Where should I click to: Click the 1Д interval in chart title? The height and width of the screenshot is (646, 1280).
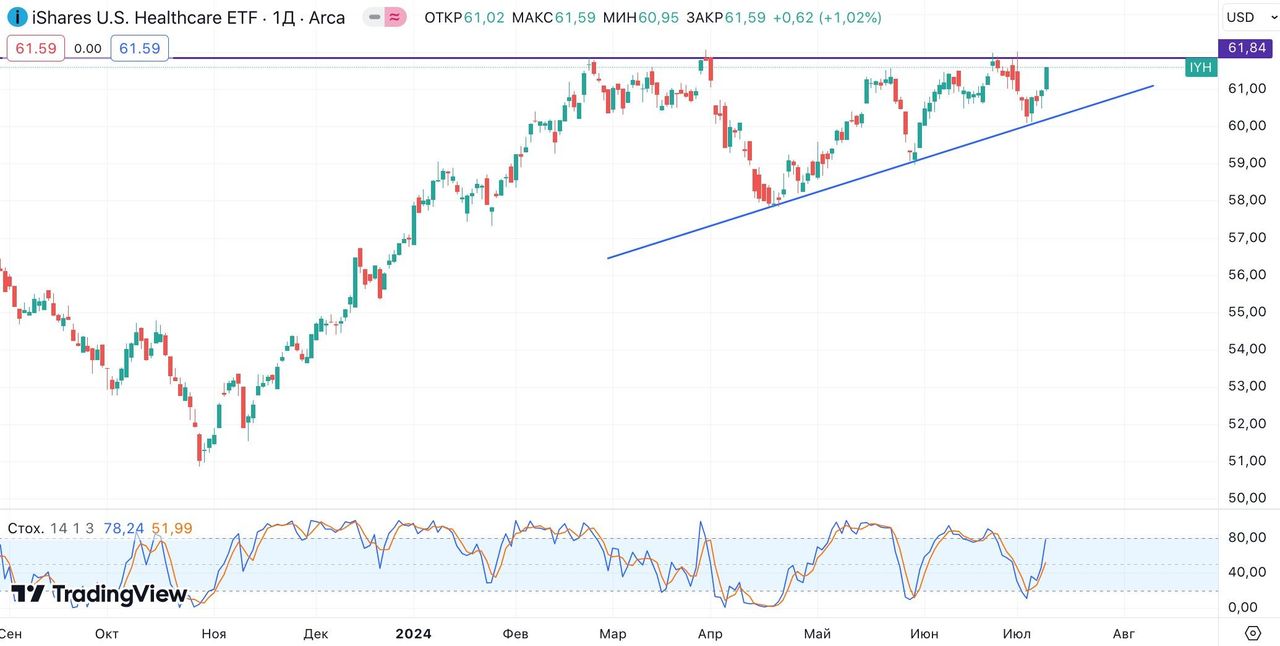[x=284, y=18]
